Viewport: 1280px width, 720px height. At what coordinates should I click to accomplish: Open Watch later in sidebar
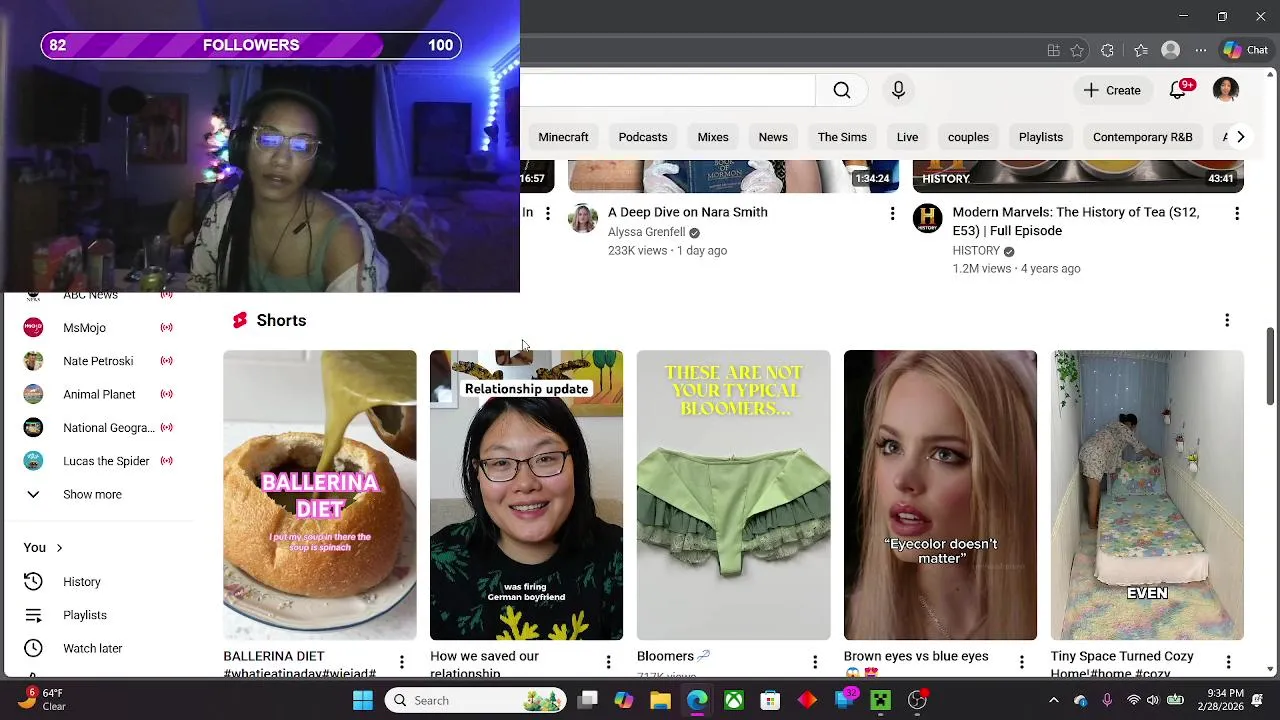(x=98, y=648)
